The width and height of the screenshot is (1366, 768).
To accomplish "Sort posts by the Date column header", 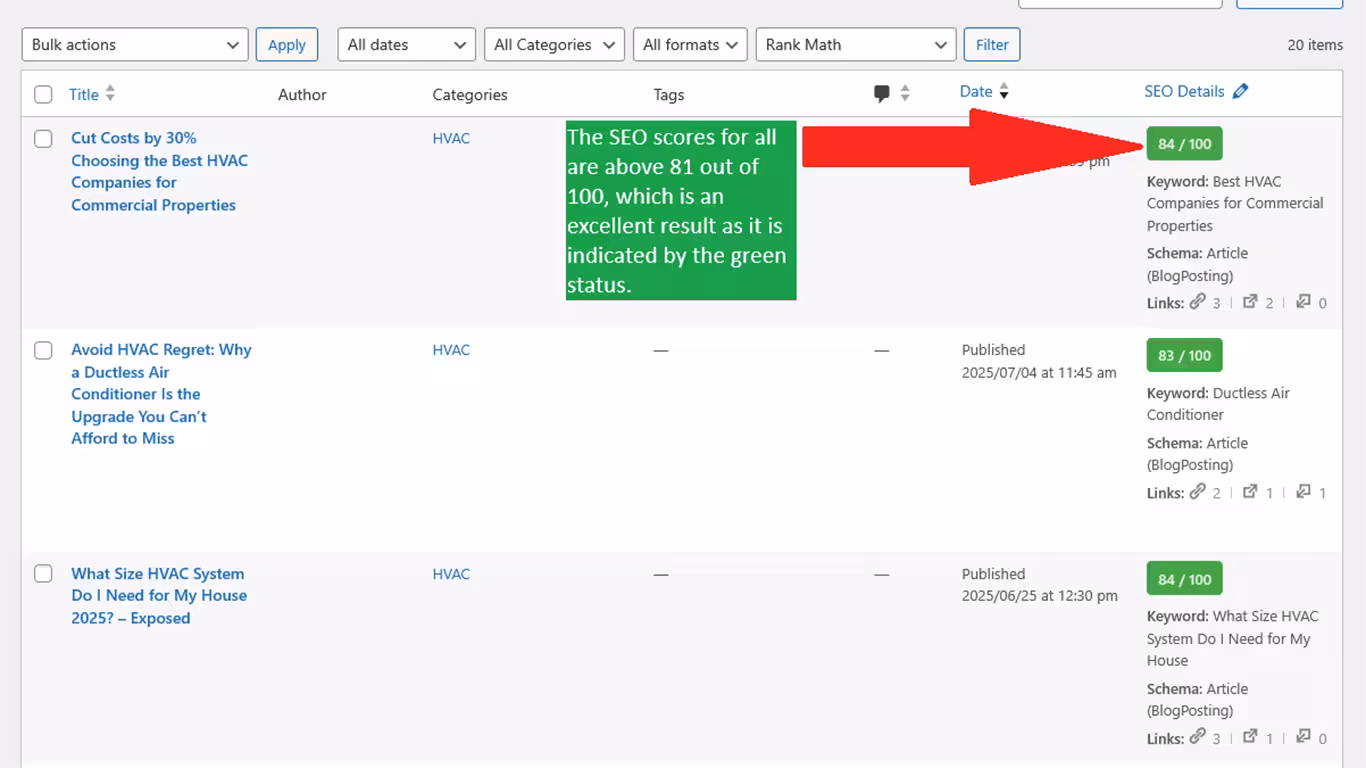I will [x=975, y=92].
